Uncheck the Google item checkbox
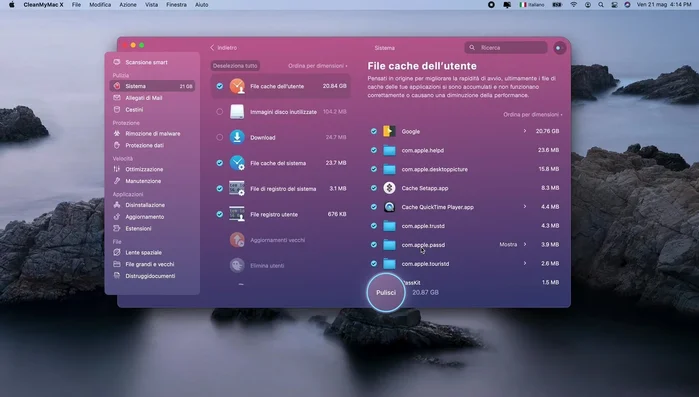Viewport: 699px width, 397px height. (374, 131)
